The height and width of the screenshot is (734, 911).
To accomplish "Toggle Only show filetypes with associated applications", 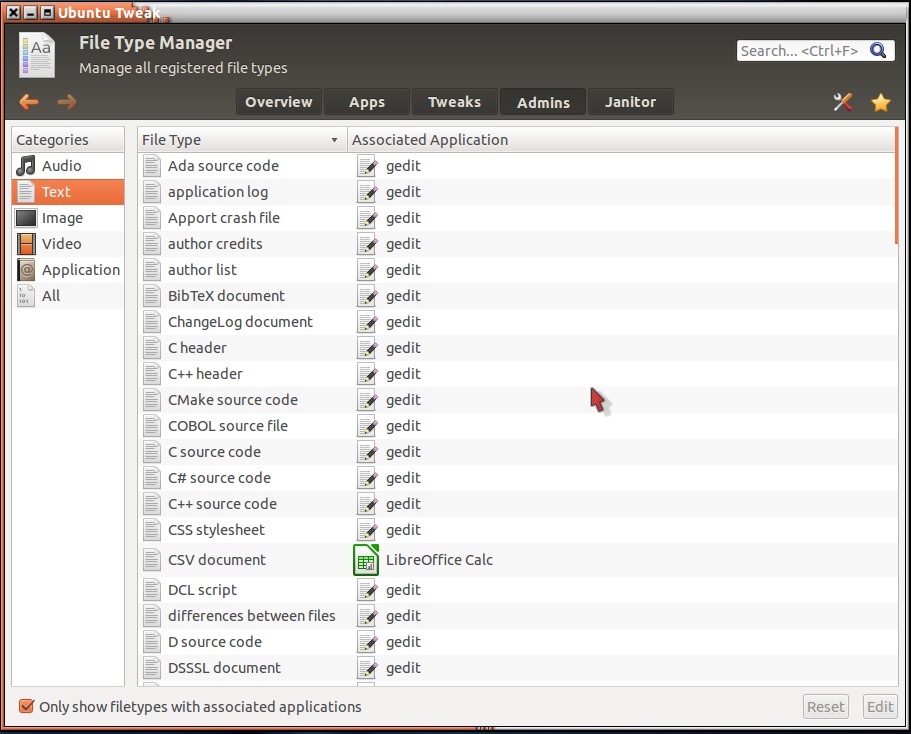I will tap(26, 706).
